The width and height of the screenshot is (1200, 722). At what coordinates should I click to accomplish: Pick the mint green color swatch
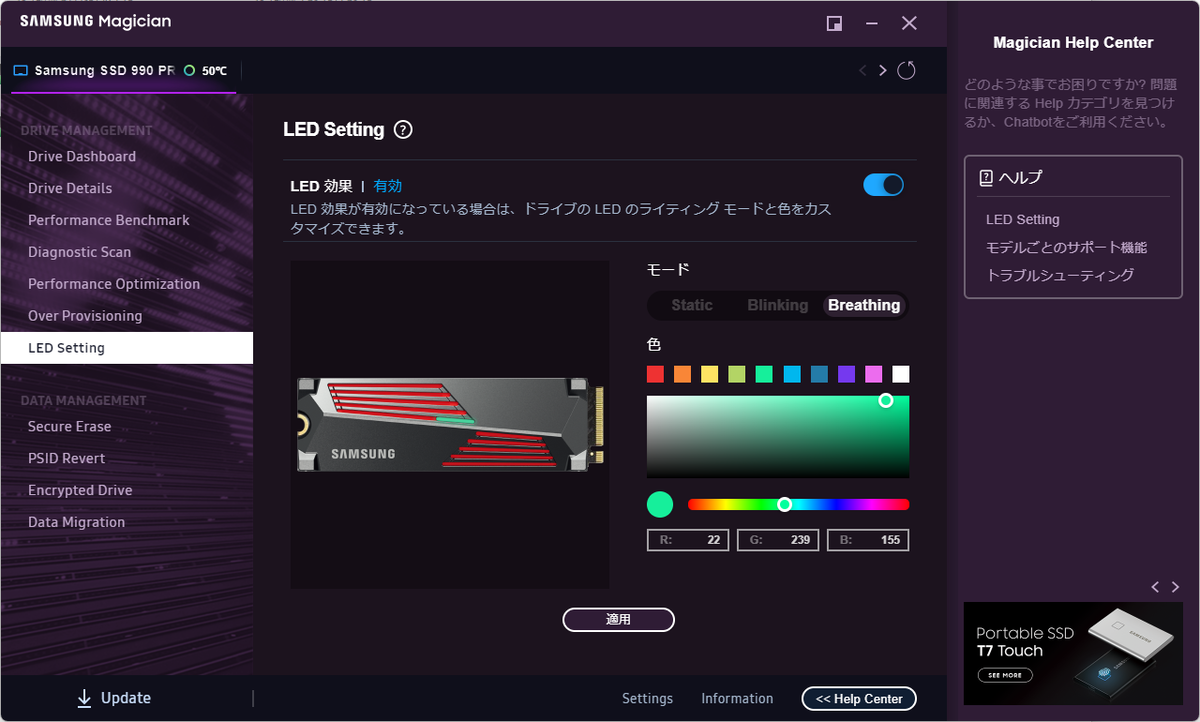[x=764, y=374]
